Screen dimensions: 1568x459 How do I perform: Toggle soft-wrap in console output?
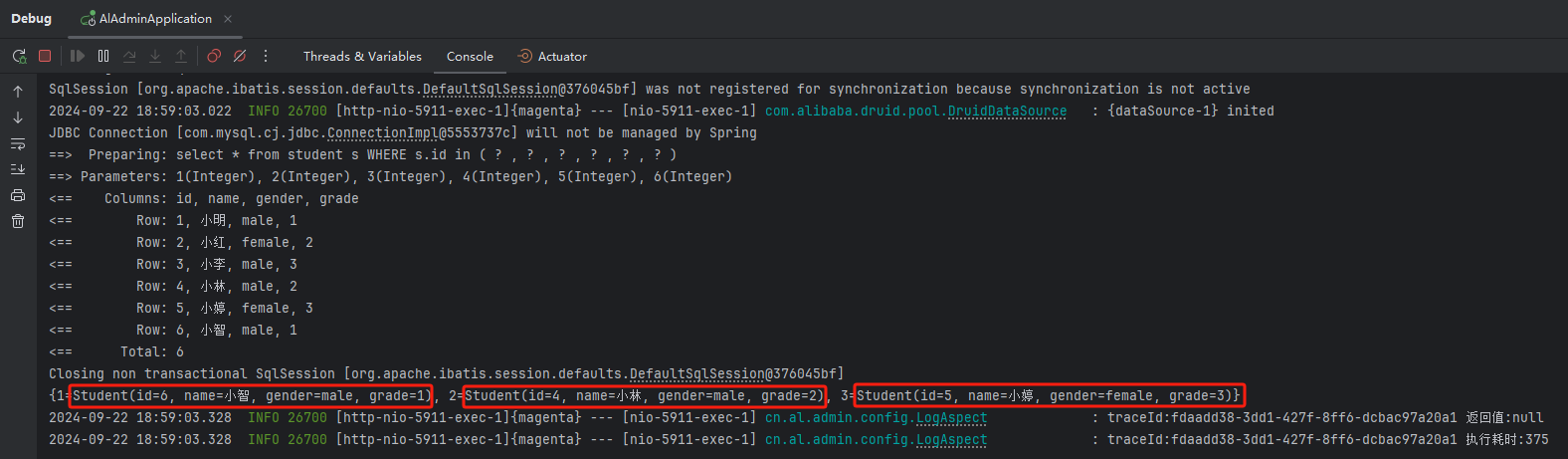tap(18, 143)
